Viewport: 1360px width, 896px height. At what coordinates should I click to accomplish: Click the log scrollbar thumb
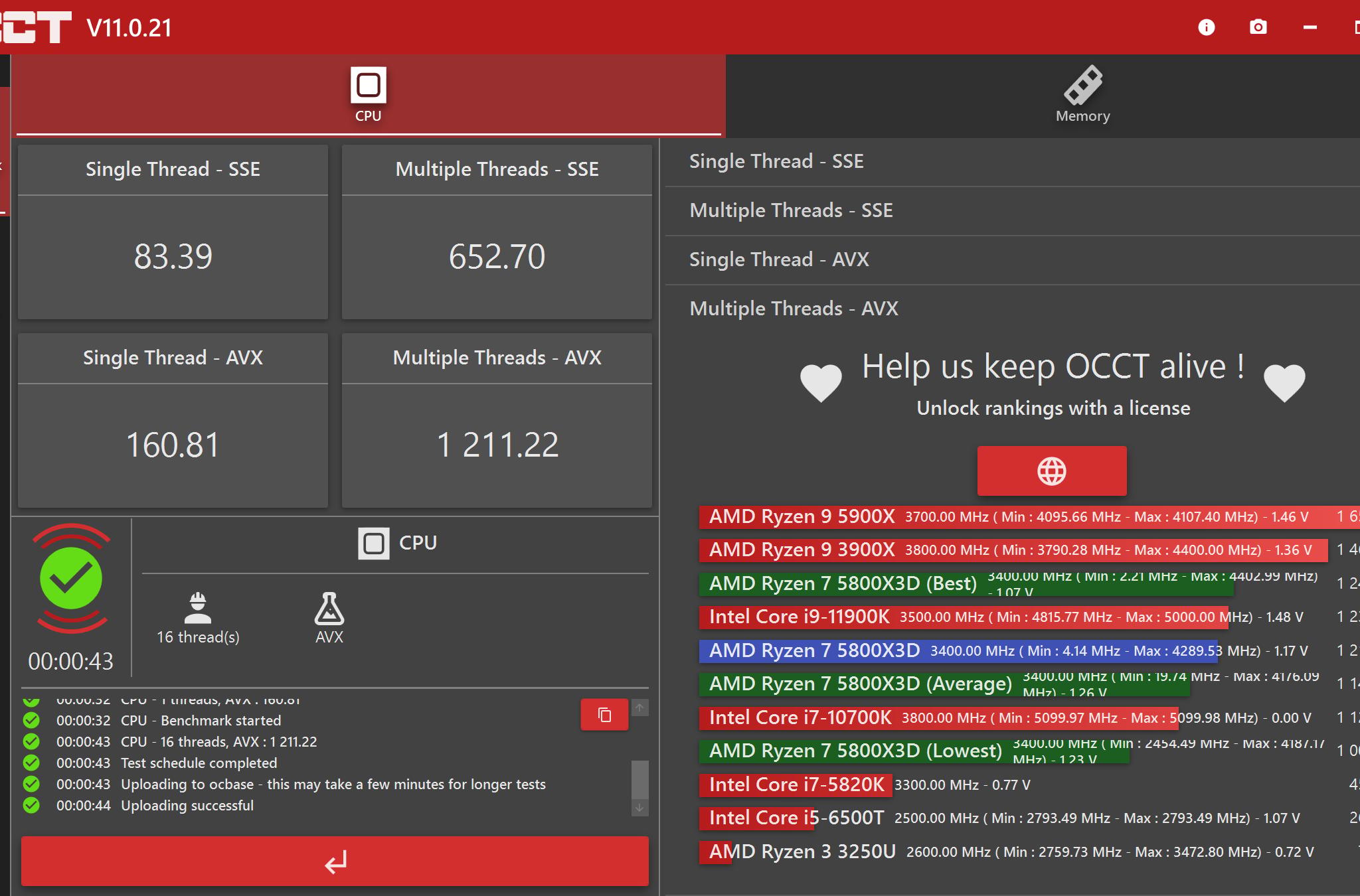pos(639,780)
